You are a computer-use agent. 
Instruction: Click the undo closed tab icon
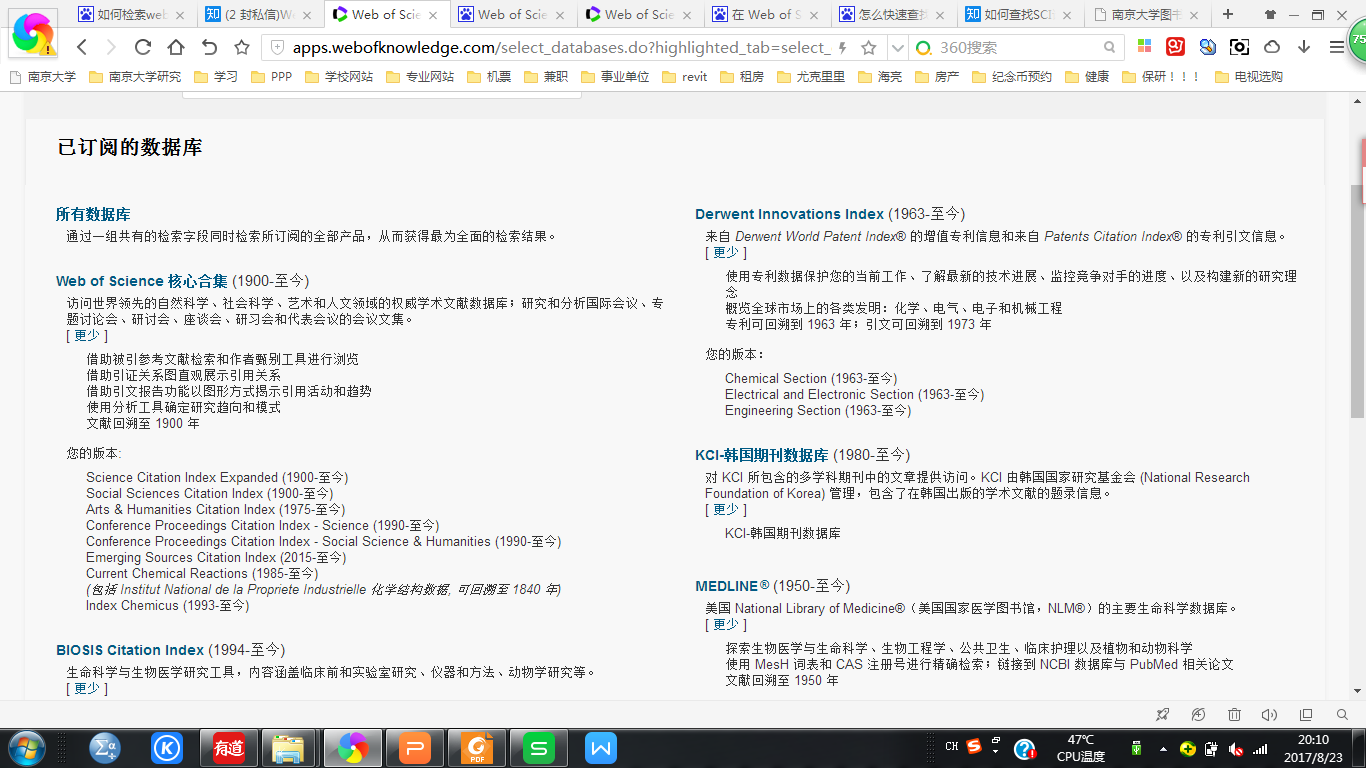pos(209,47)
